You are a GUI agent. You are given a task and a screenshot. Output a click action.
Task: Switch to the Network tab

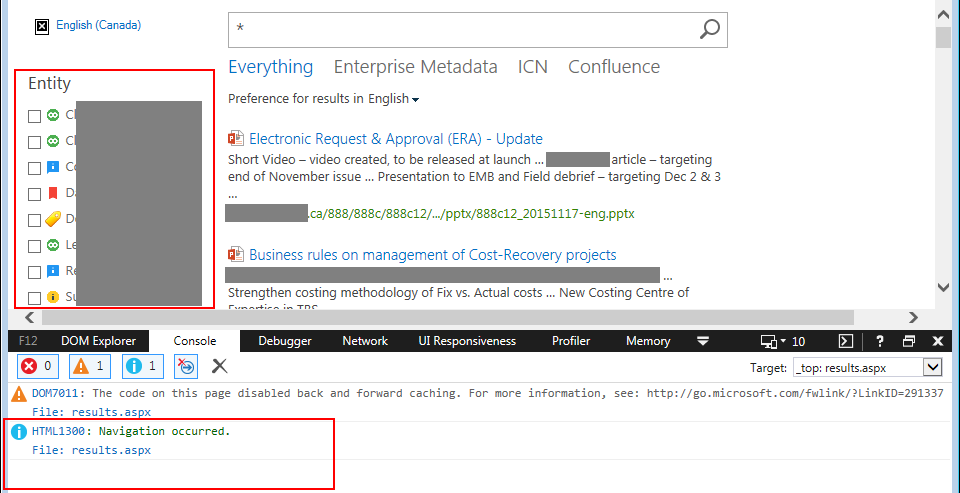[365, 341]
